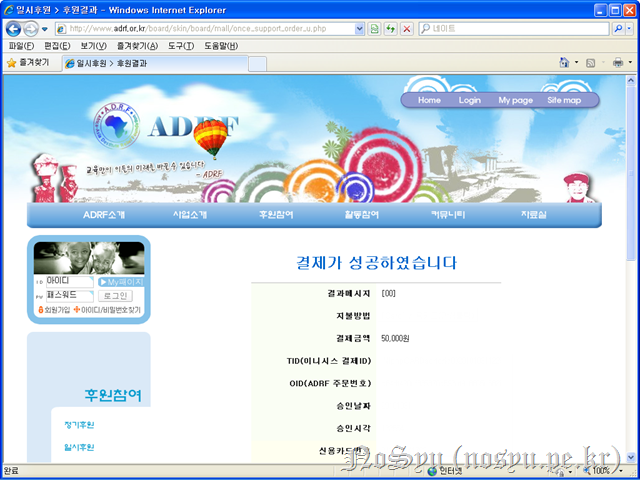Select the 일시후원 > 후원결과 browser tab

tap(150, 63)
